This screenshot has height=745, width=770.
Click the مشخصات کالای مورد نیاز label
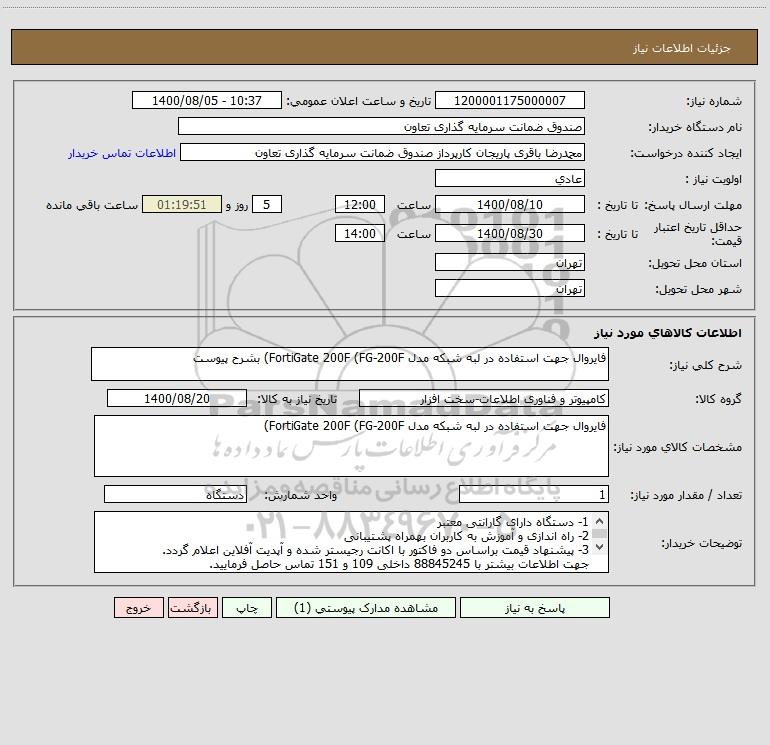tap(678, 447)
